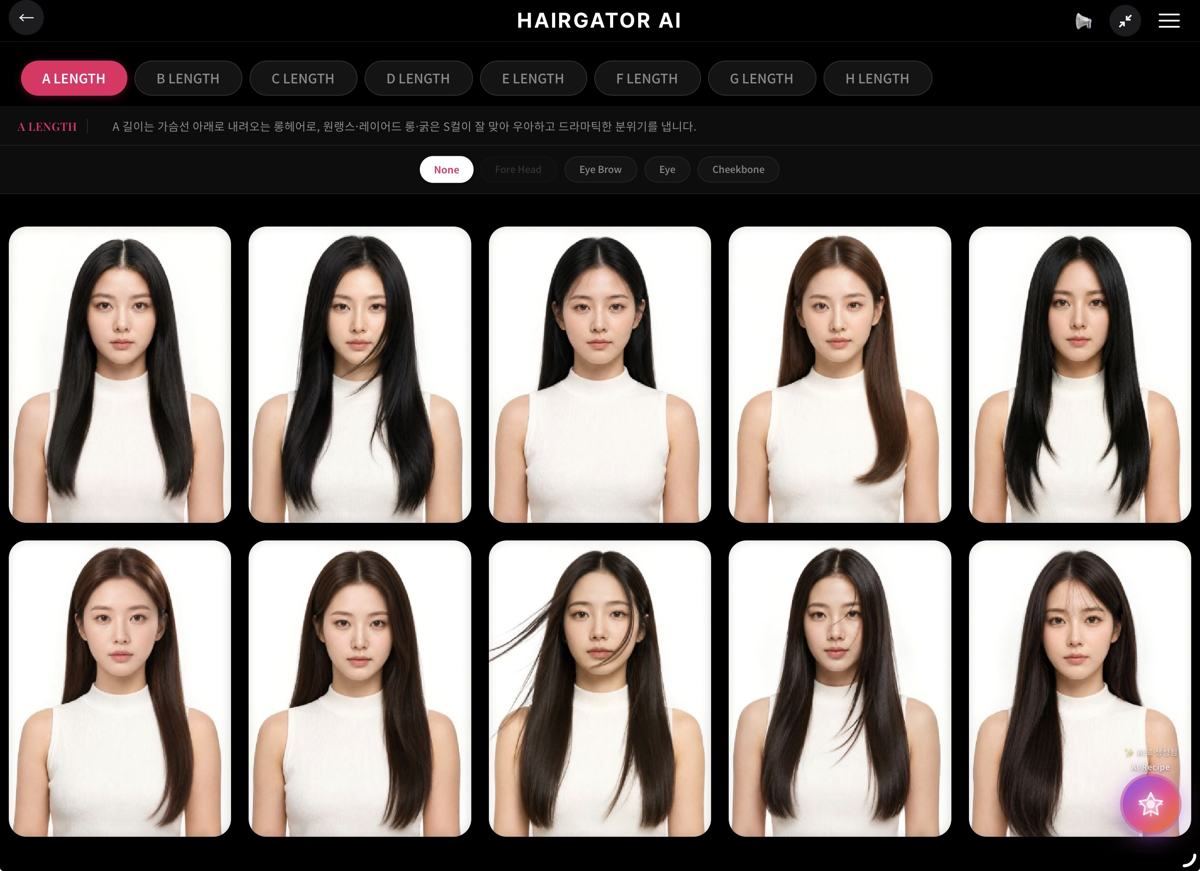Open the first hairstyle in the bottom row
The height and width of the screenshot is (871, 1200).
point(120,688)
